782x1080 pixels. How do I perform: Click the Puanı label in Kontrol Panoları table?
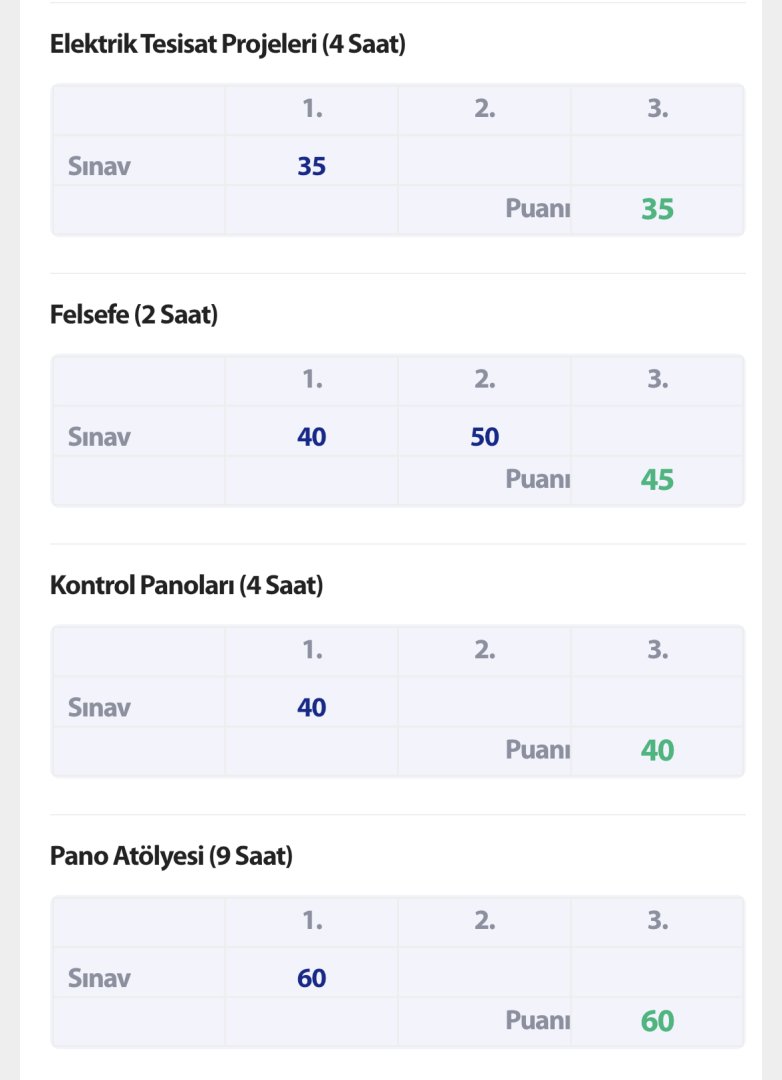click(x=537, y=750)
